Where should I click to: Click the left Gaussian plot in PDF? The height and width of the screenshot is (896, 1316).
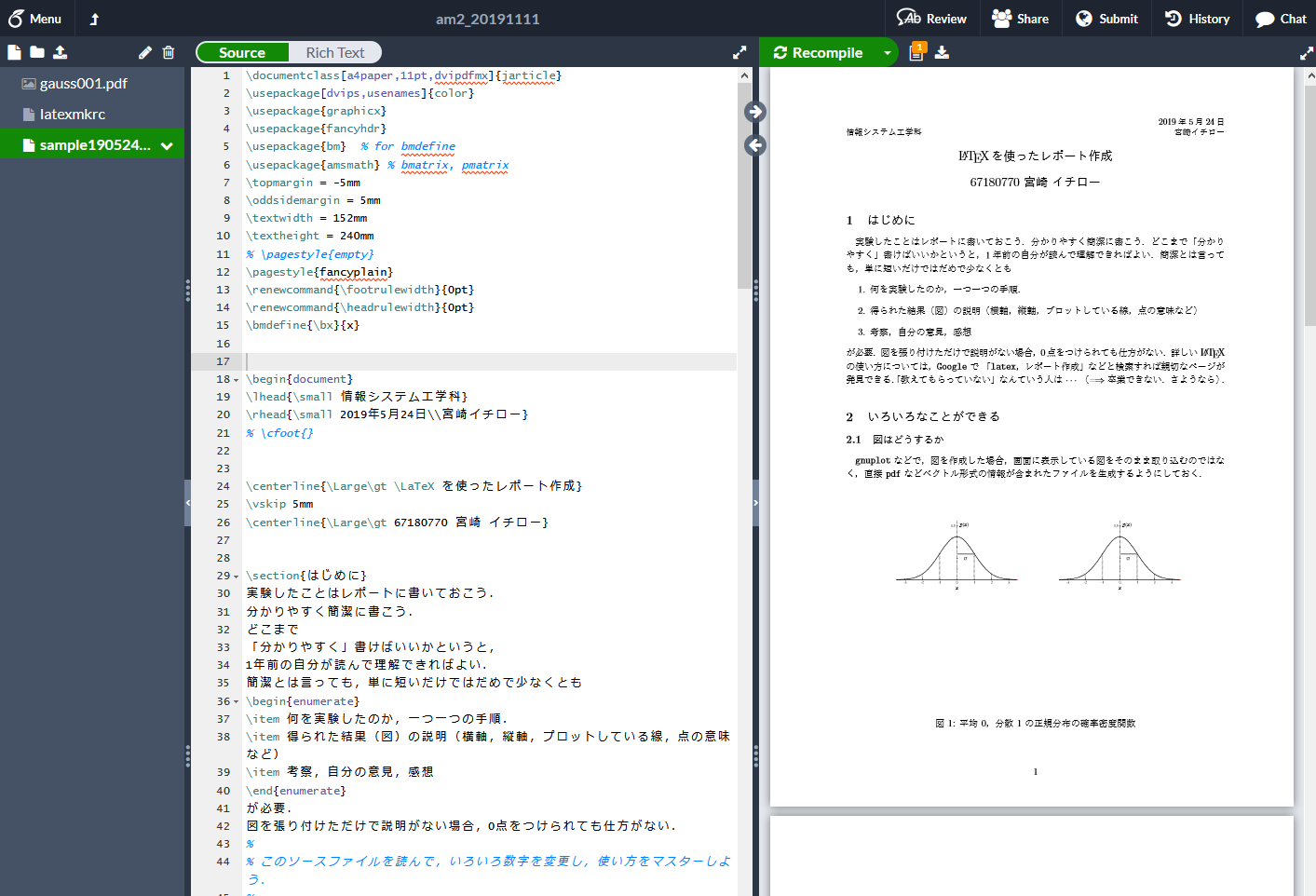[x=957, y=555]
